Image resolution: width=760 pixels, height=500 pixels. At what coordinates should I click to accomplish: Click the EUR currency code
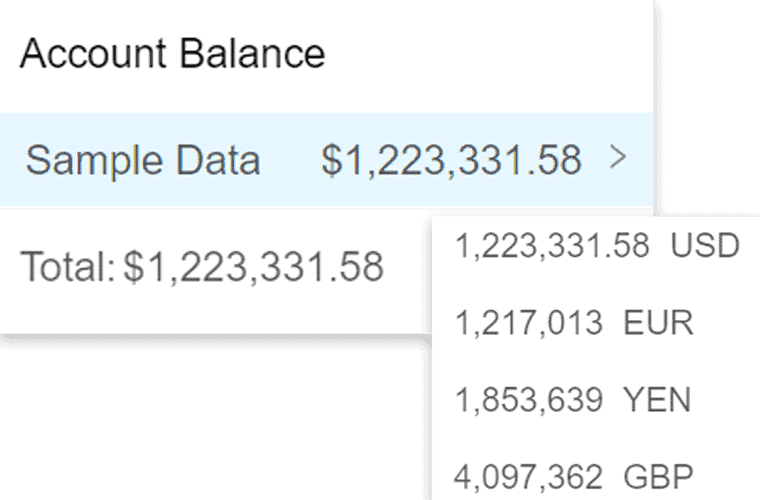point(657,322)
